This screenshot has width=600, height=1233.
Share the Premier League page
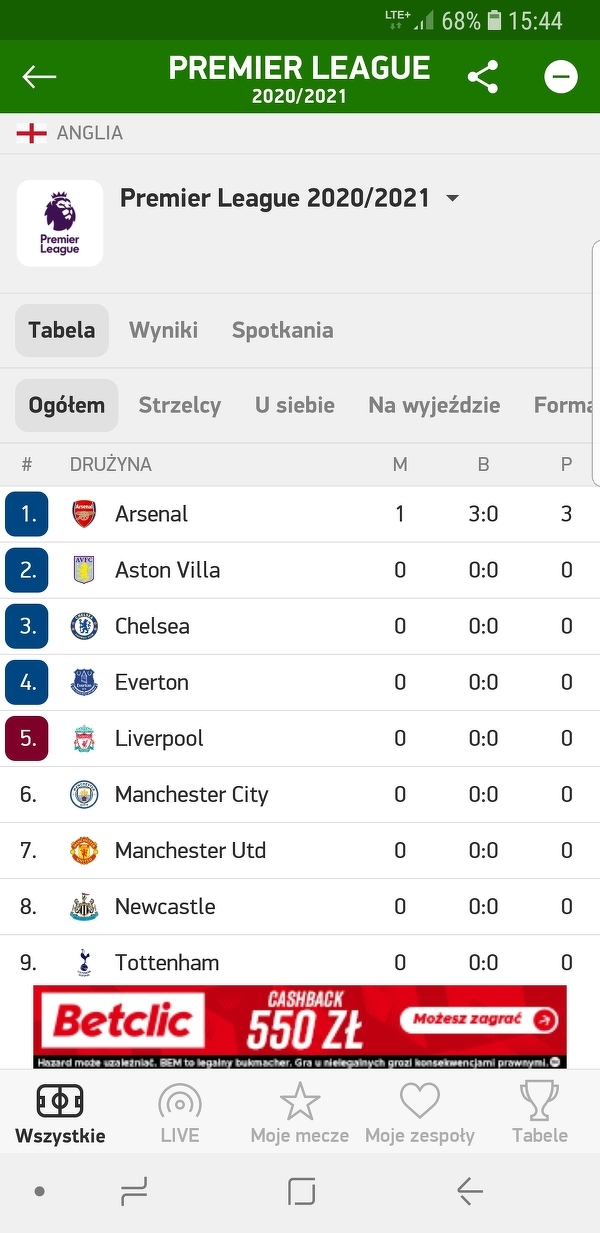click(483, 77)
